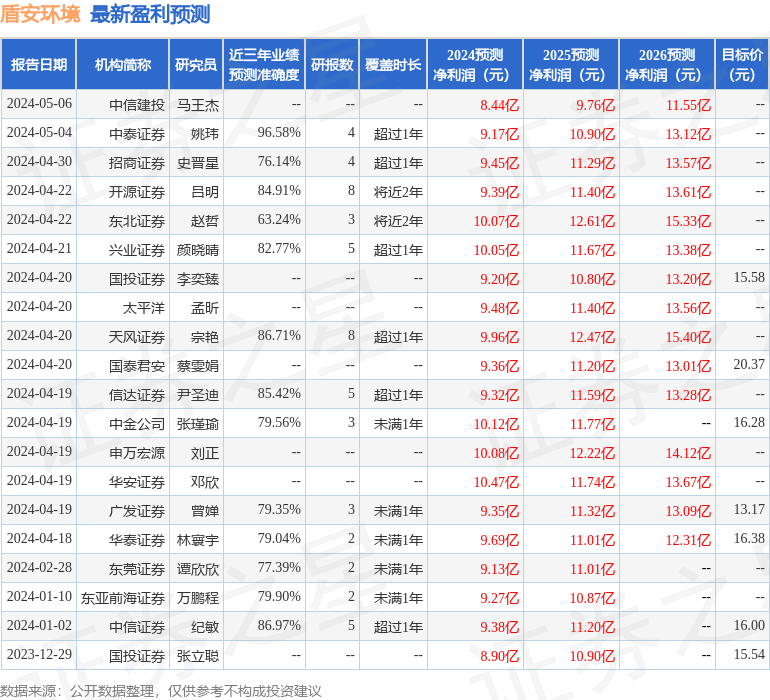This screenshot has width=770, height=700.
Task: Click researcher name 张立聪
Action: (x=198, y=656)
